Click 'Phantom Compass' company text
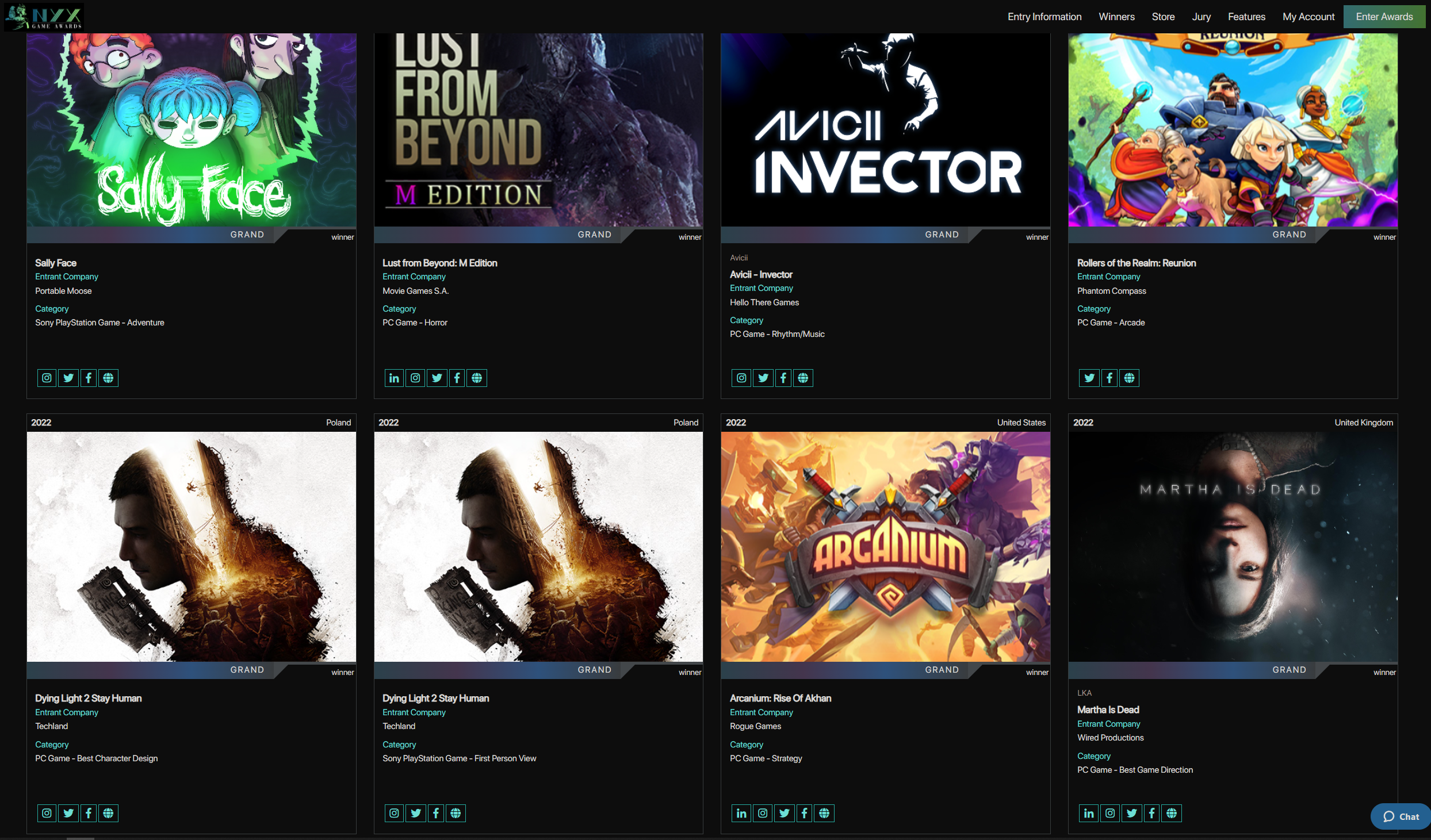This screenshot has height=840, width=1431. 1112,291
